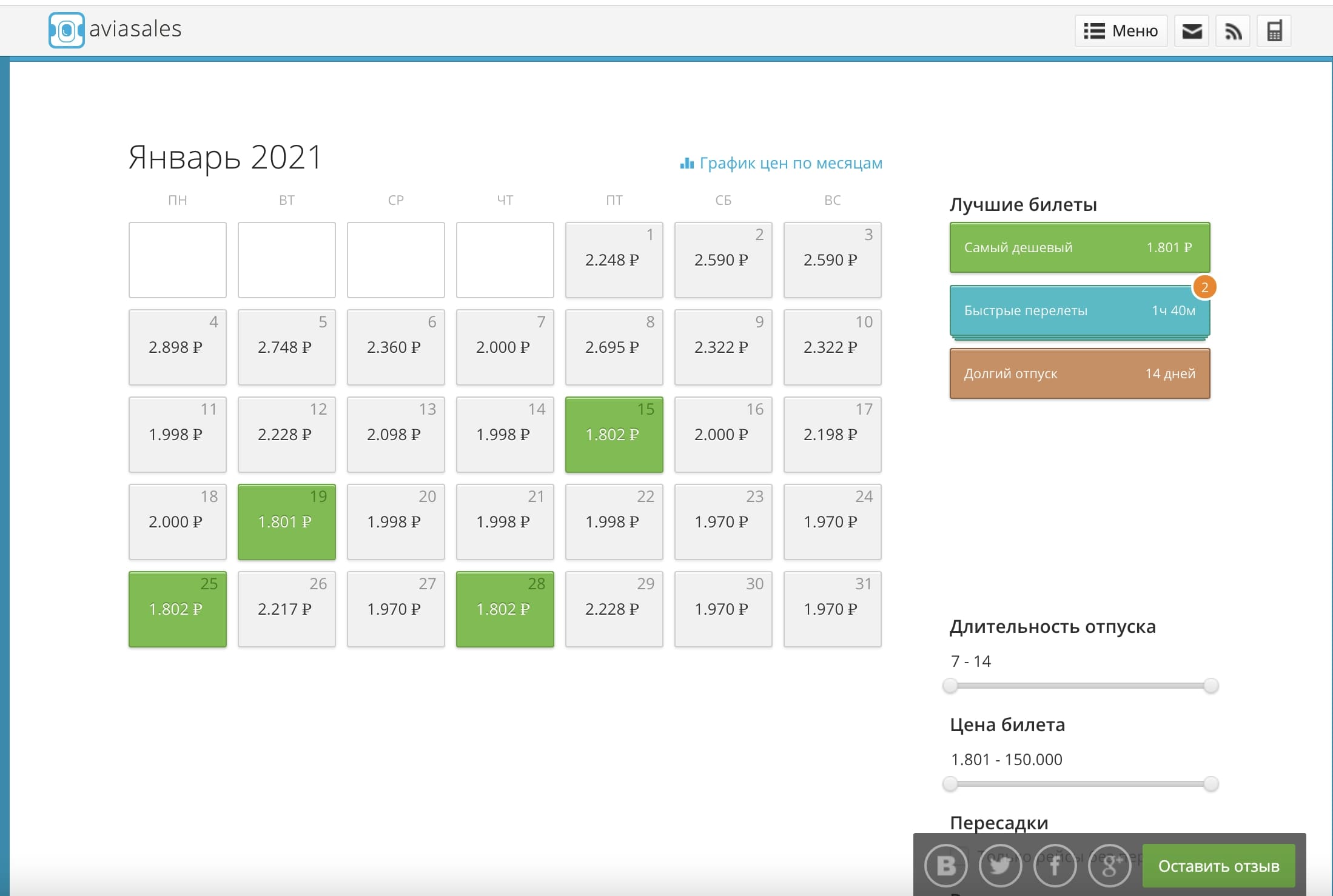Click right handle of vacation duration slider
Viewport: 1333px width, 896px height.
pyautogui.click(x=1210, y=686)
